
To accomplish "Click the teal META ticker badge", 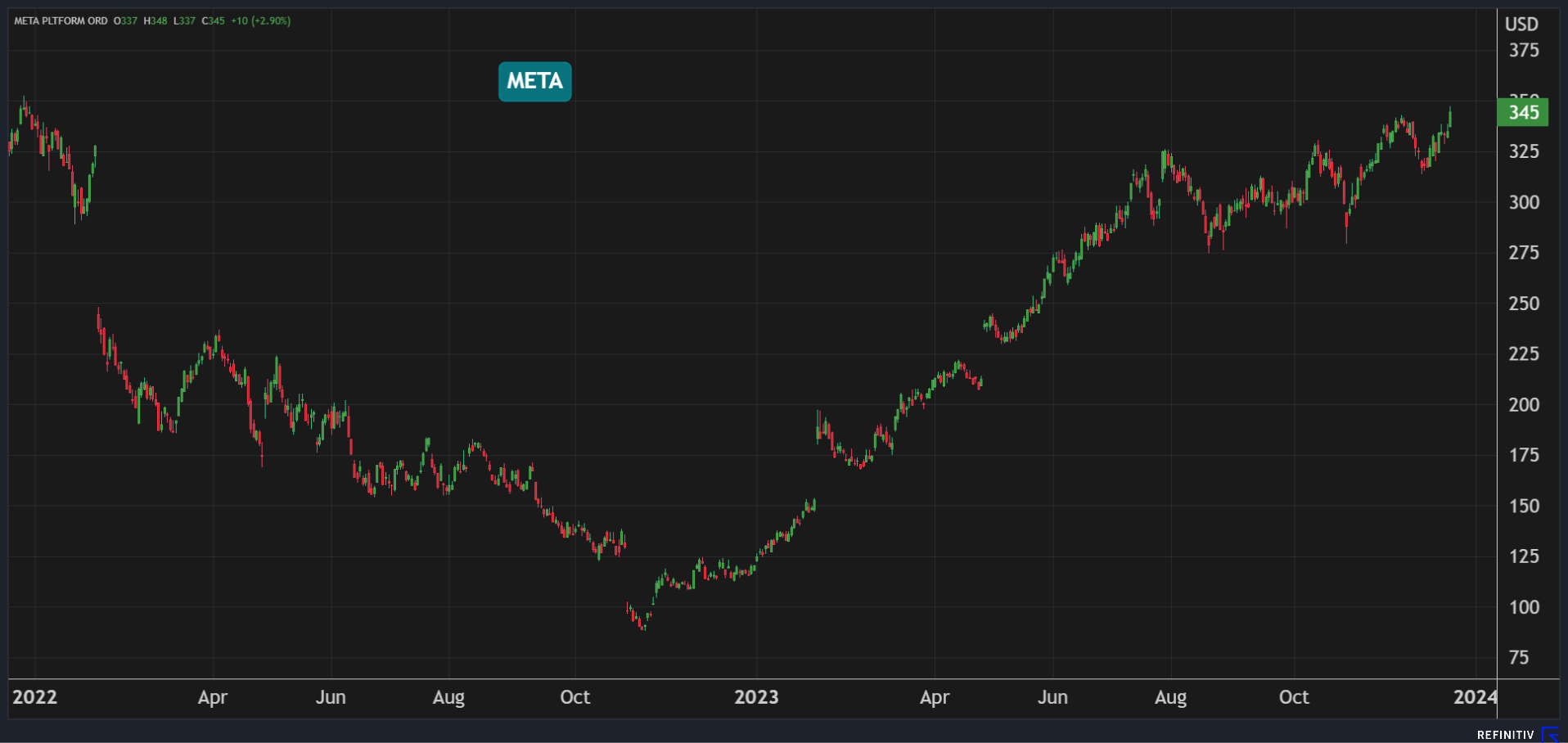I will 534,81.
